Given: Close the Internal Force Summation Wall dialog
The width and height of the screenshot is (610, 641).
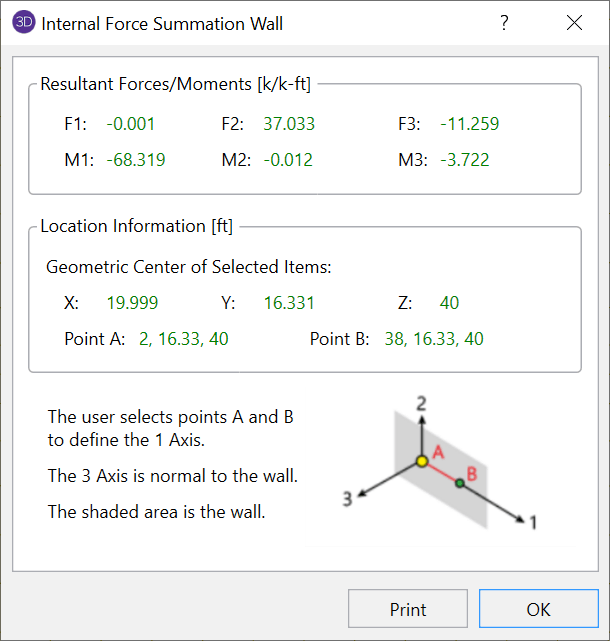Looking at the screenshot, I should click(574, 23).
